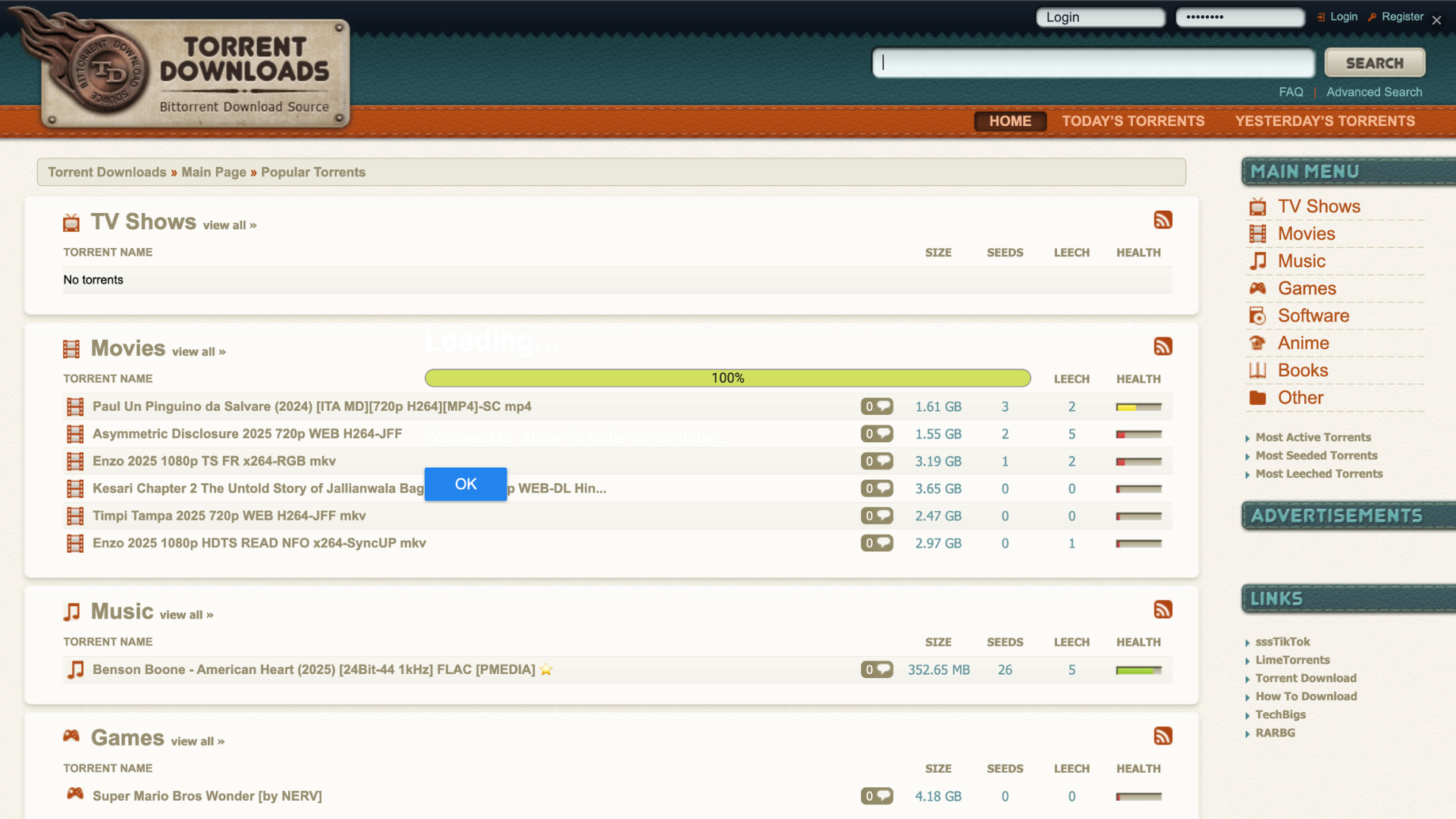Click the Games RSS feed icon
This screenshot has width=1456, height=819.
click(x=1163, y=735)
